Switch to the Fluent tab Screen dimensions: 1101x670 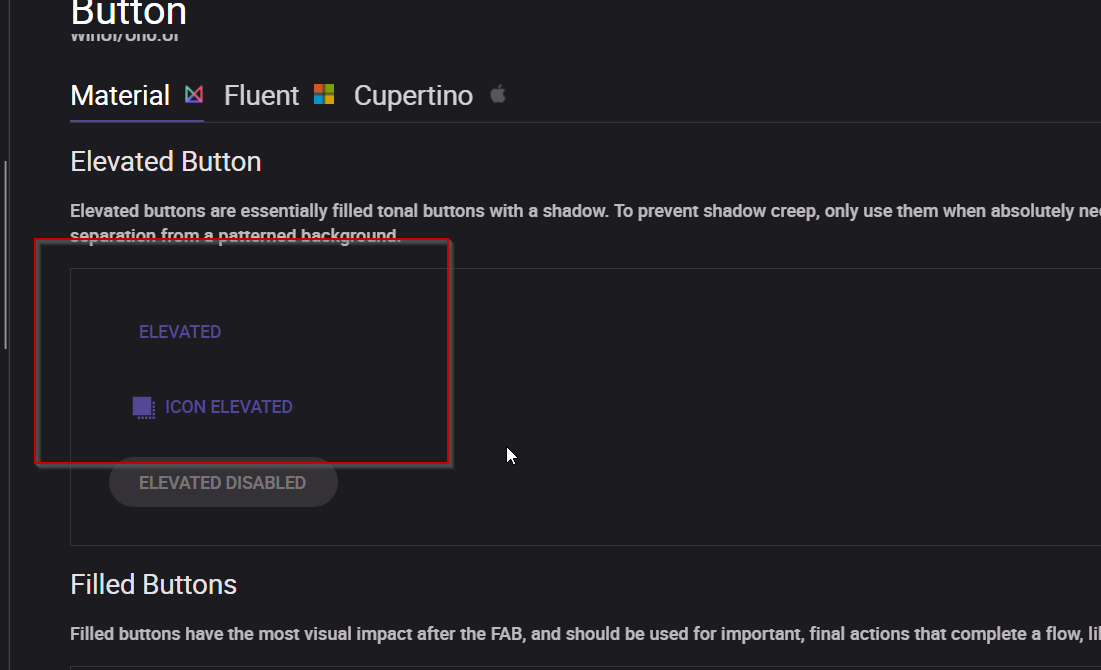pos(261,95)
